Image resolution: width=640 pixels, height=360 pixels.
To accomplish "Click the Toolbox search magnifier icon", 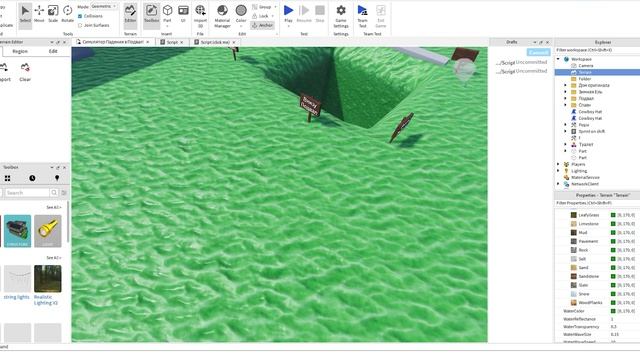I will (x=54, y=192).
